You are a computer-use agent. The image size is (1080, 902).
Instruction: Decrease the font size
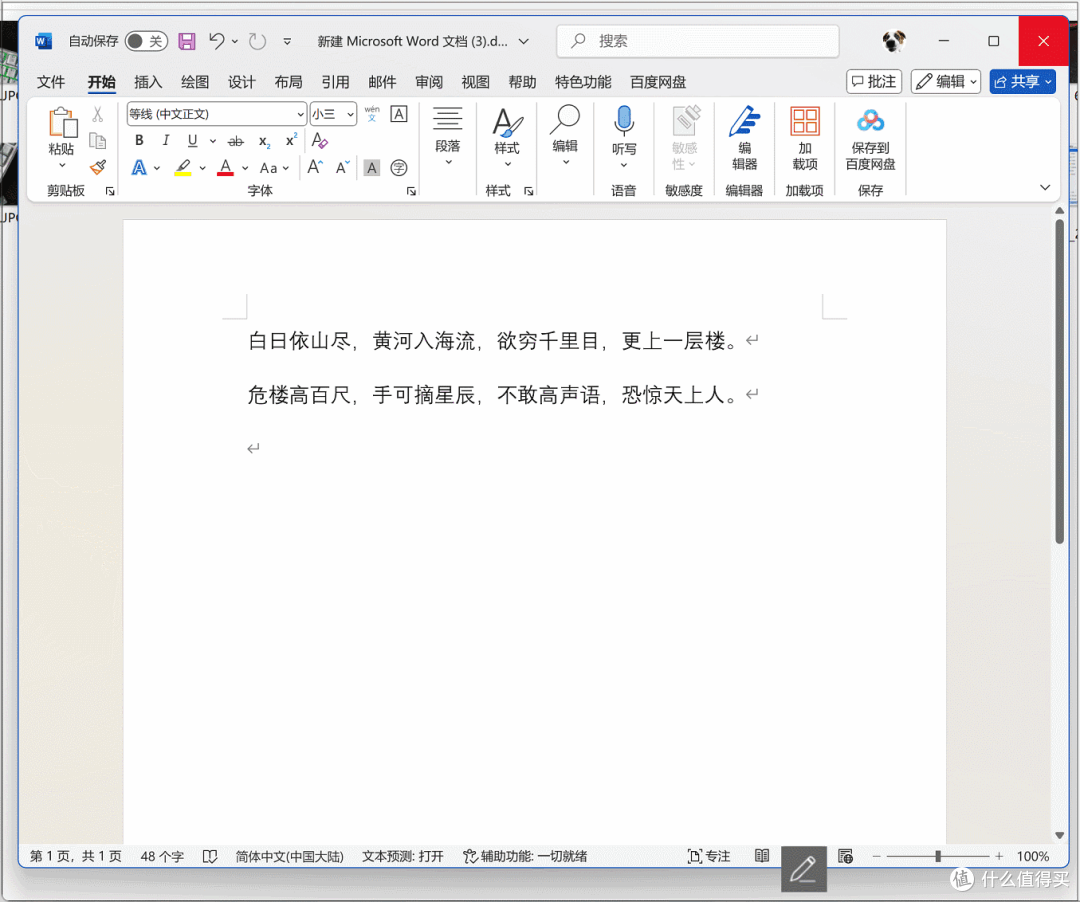pos(342,167)
